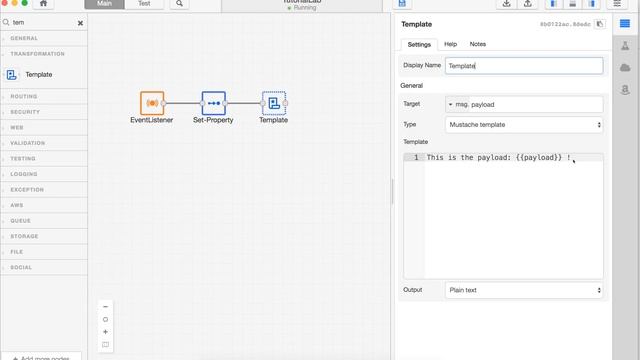This screenshot has height=360, width=640.
Task: Select the Set-Property node on the canvas
Action: tap(213, 103)
